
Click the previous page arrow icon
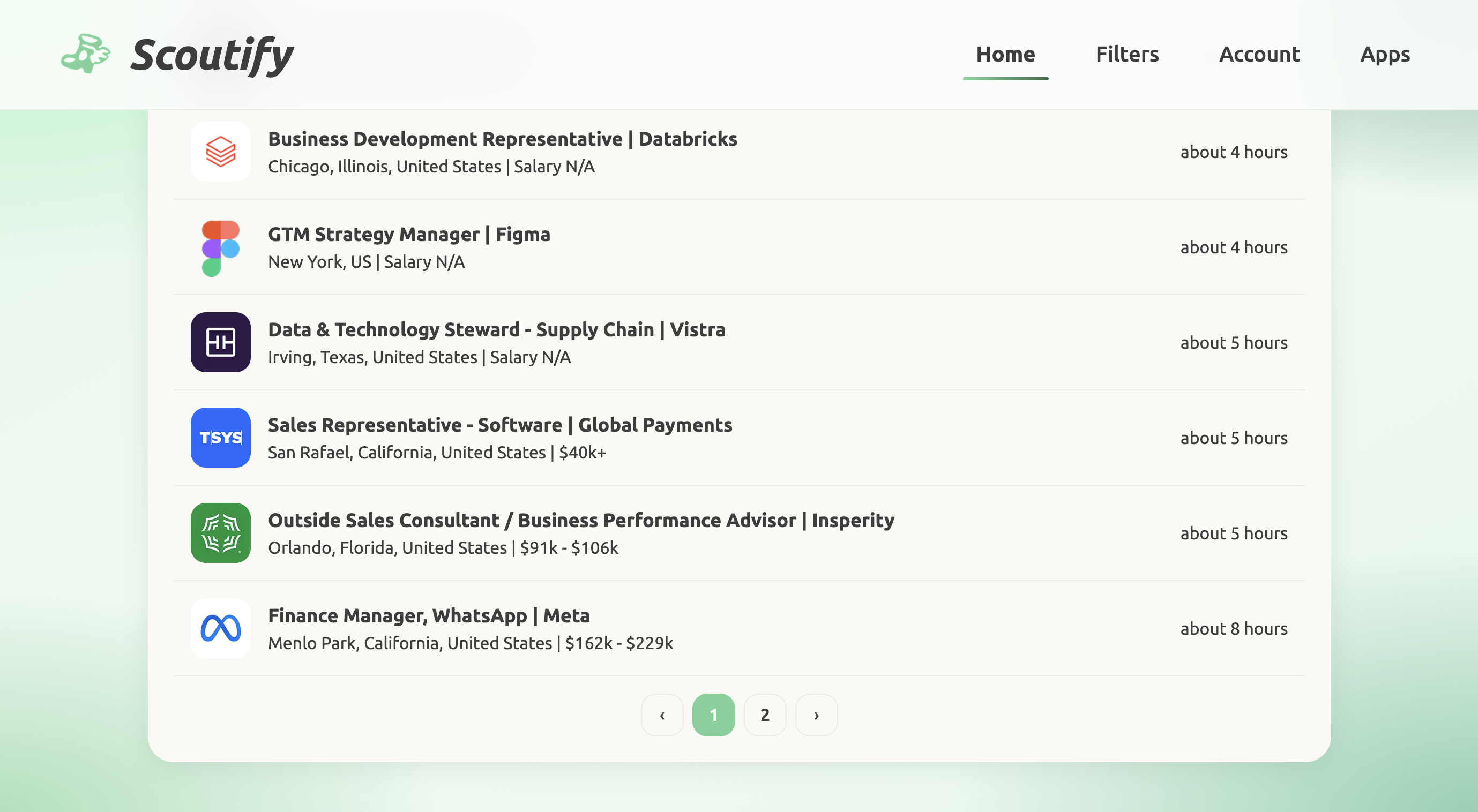tap(662, 715)
